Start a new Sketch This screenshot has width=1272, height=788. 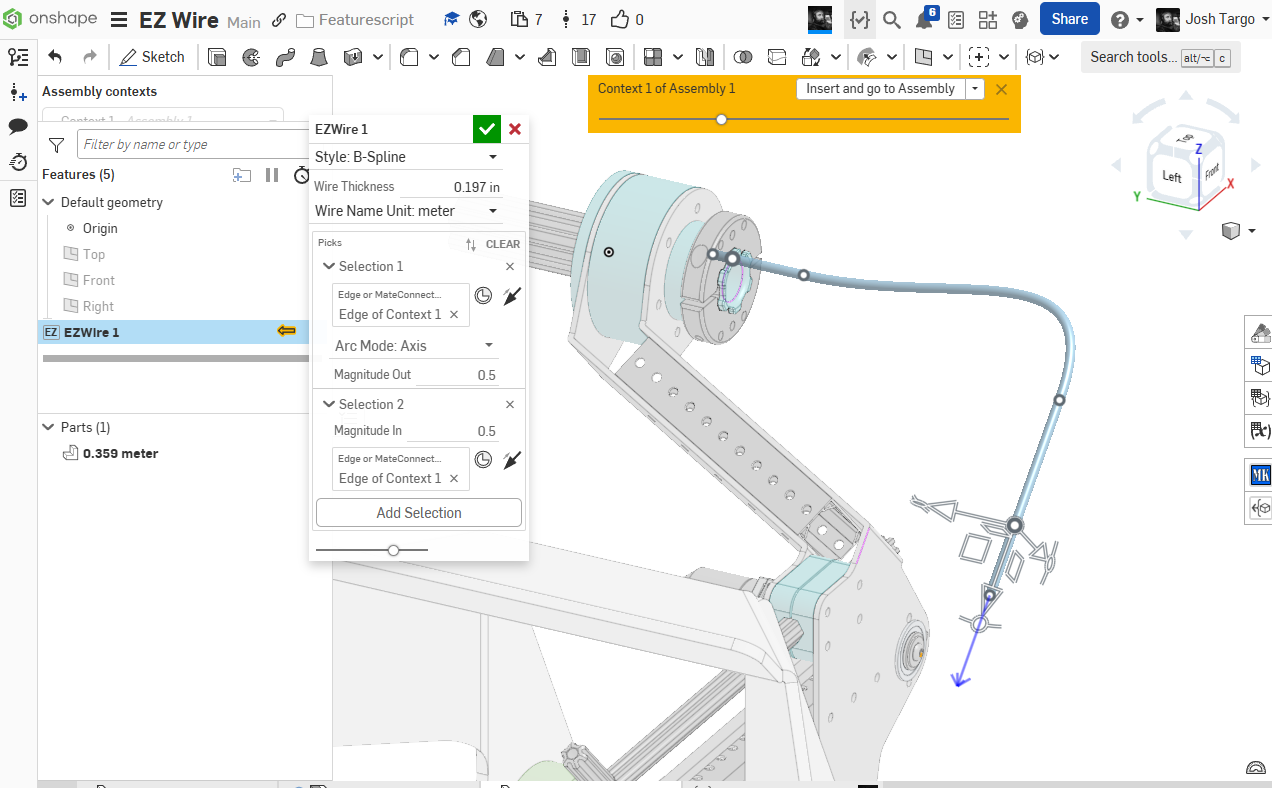point(152,57)
